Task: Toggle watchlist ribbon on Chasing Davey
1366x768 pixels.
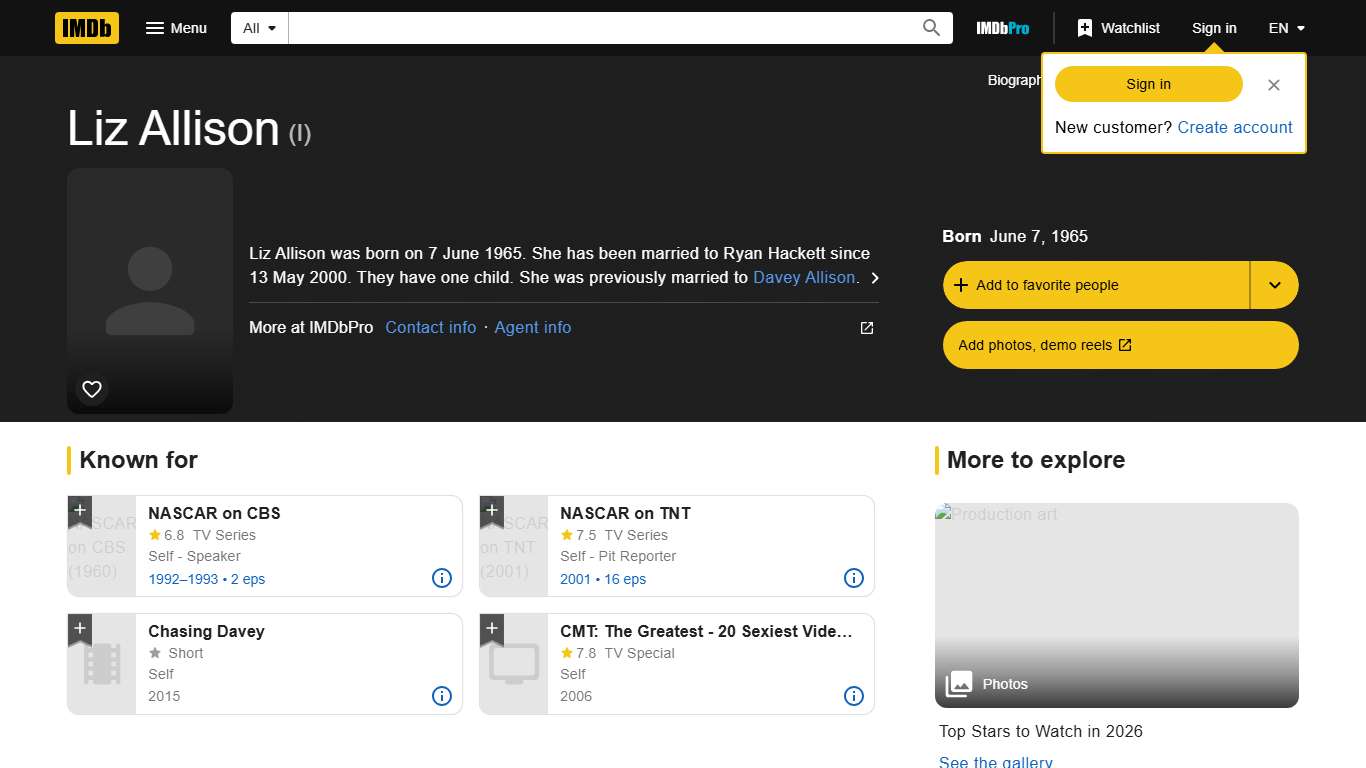Action: click(80, 629)
